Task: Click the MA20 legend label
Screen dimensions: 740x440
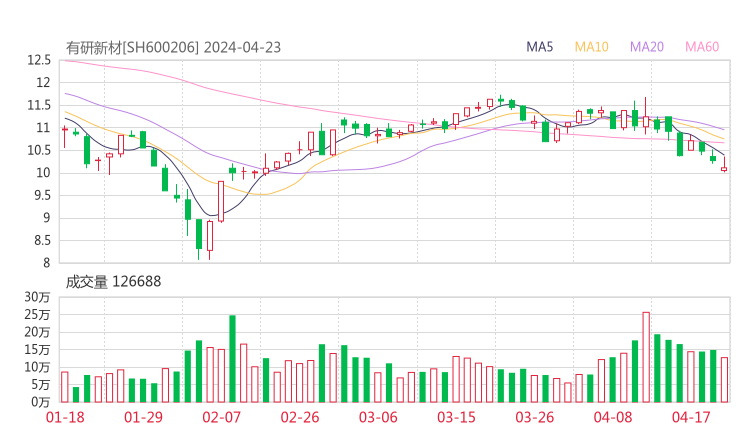Action: pyautogui.click(x=647, y=47)
